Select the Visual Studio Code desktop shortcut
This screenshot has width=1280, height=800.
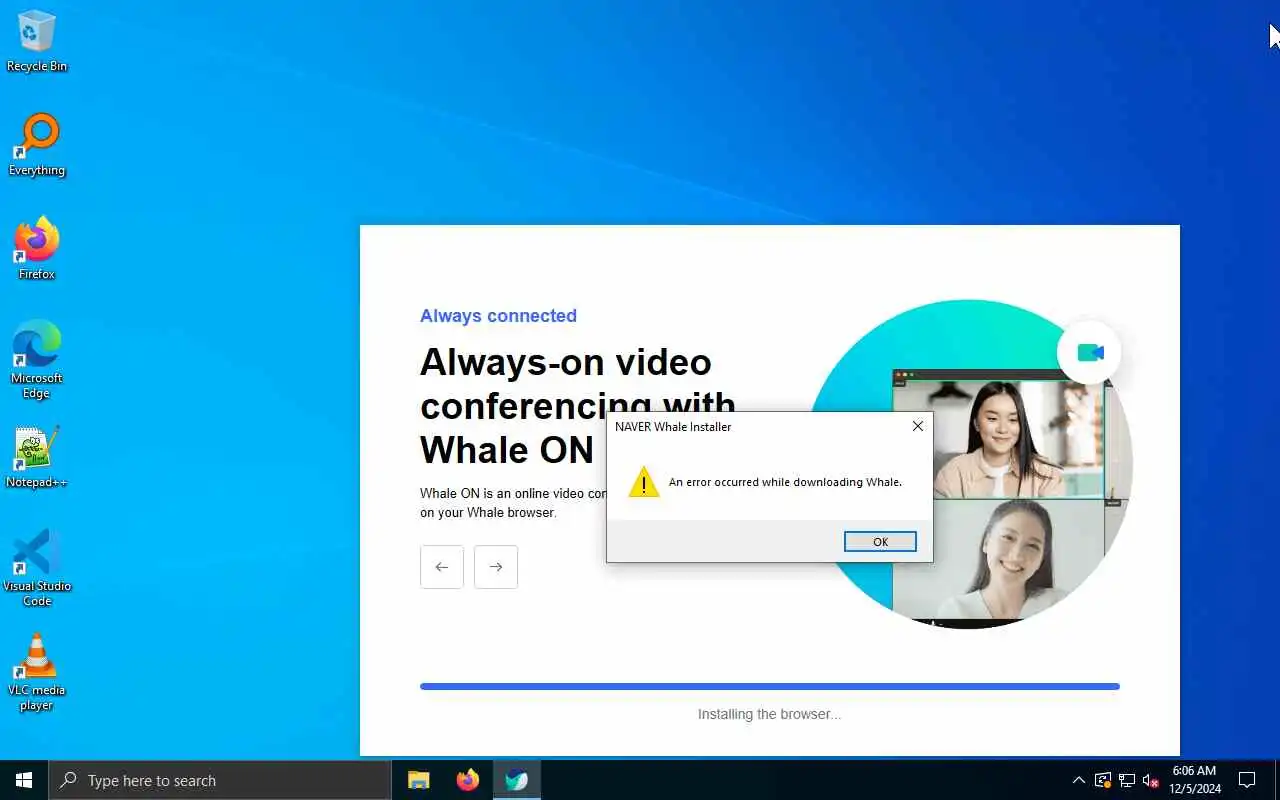37,568
